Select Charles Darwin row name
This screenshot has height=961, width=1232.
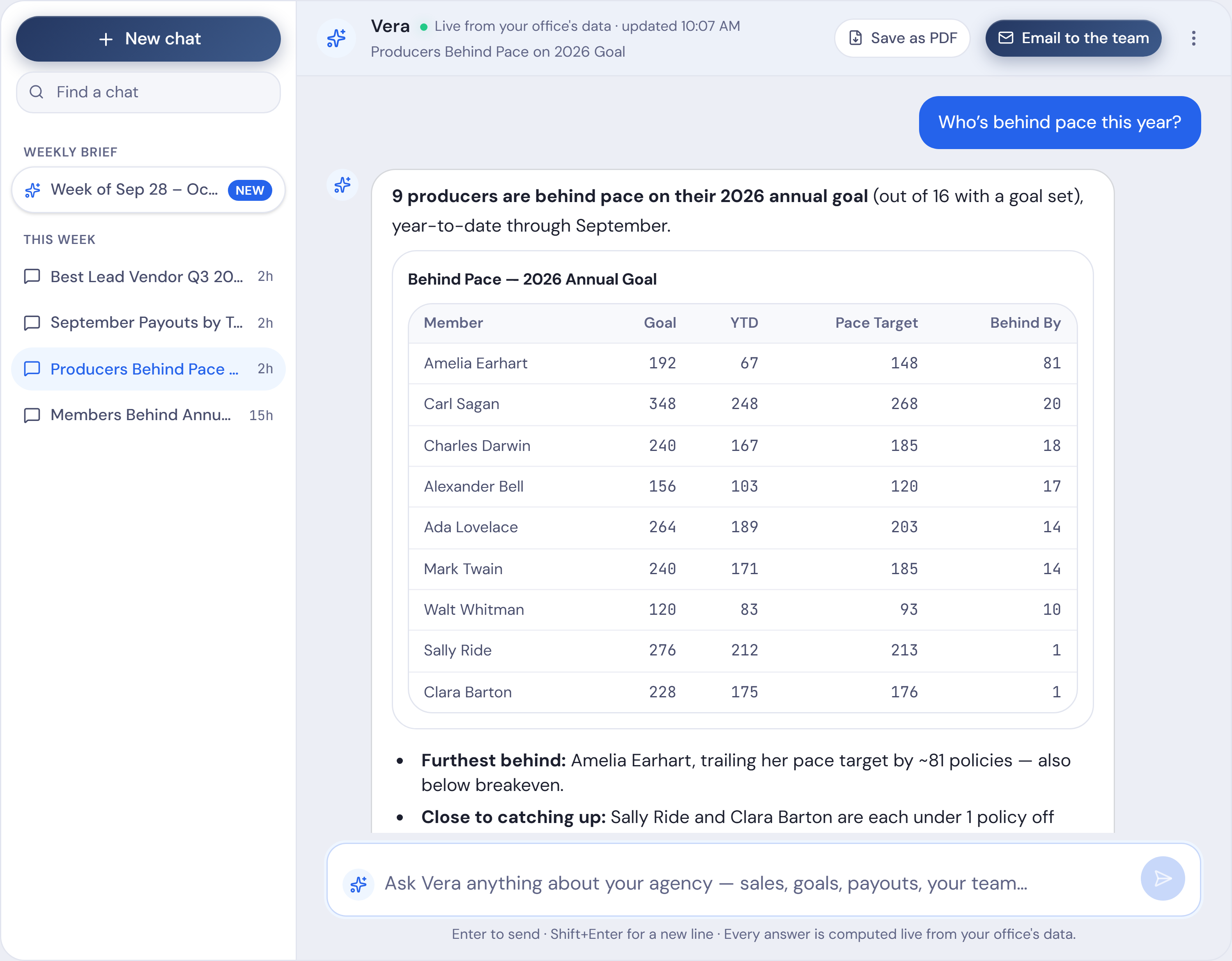pos(477,446)
